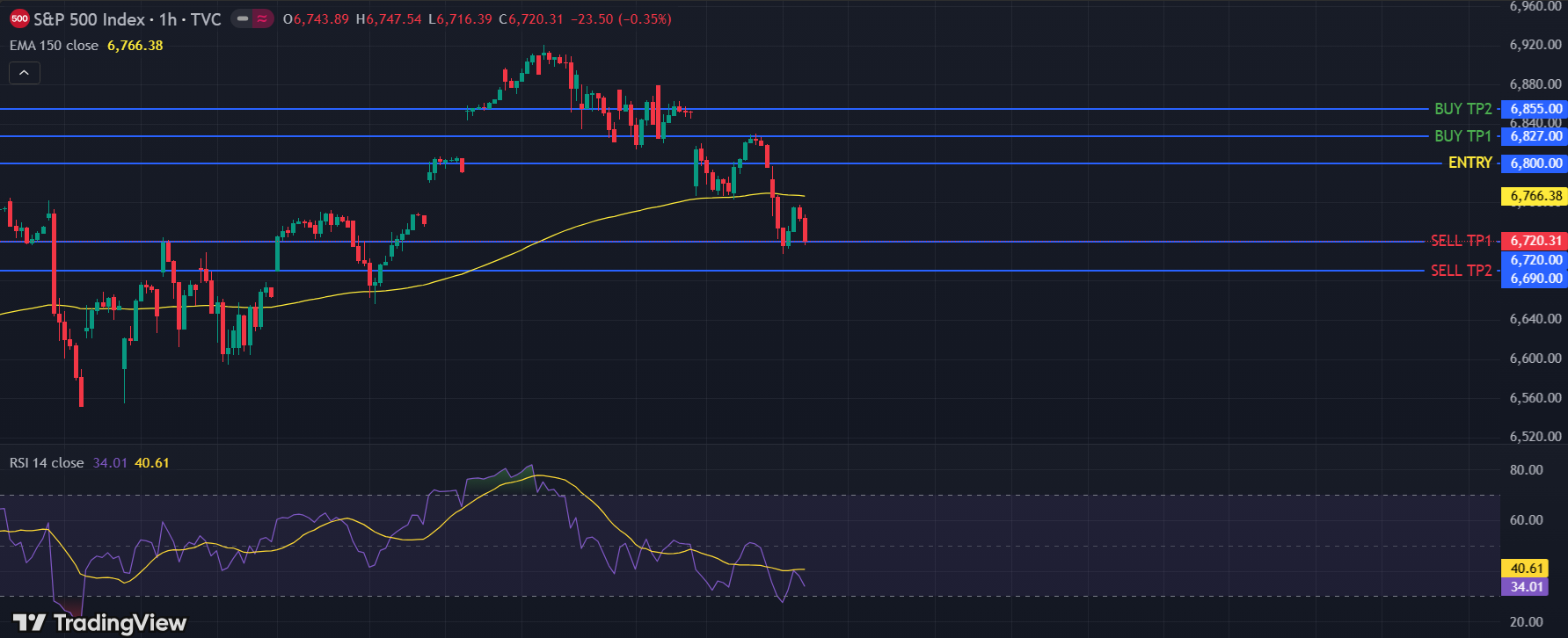This screenshot has width=1568, height=638.
Task: Click the TradingView logo watermark
Action: [x=100, y=623]
